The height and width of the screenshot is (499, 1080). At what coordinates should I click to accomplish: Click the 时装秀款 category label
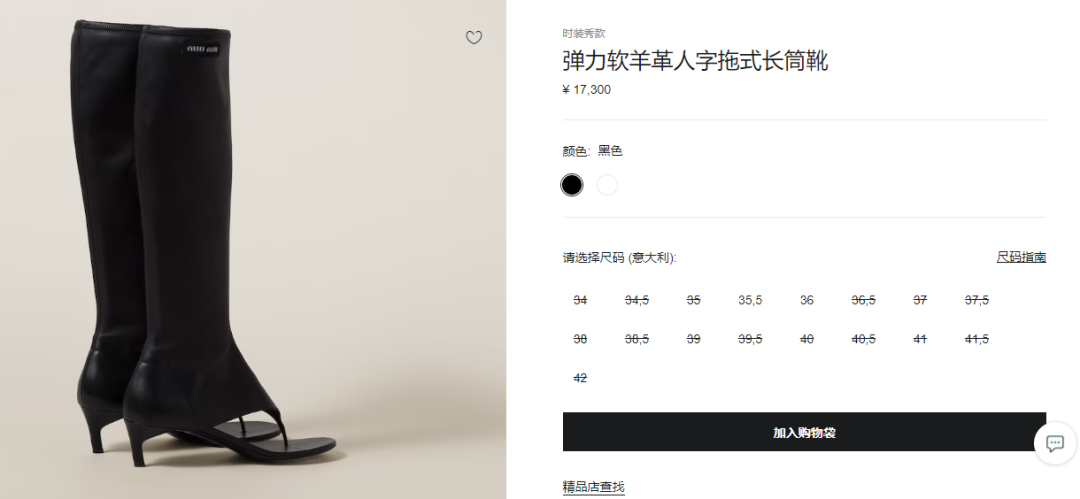[x=584, y=33]
